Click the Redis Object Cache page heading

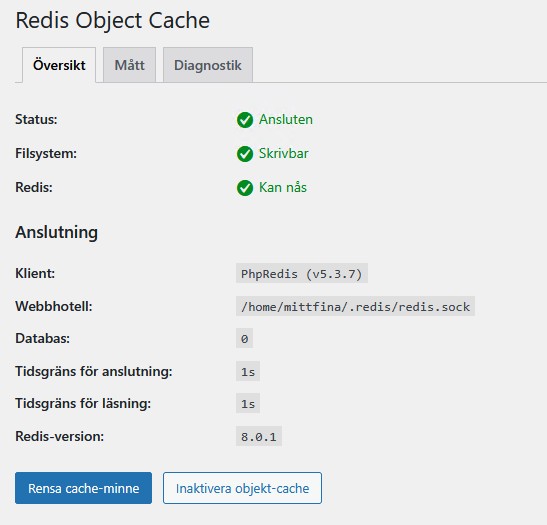pyautogui.click(x=113, y=20)
